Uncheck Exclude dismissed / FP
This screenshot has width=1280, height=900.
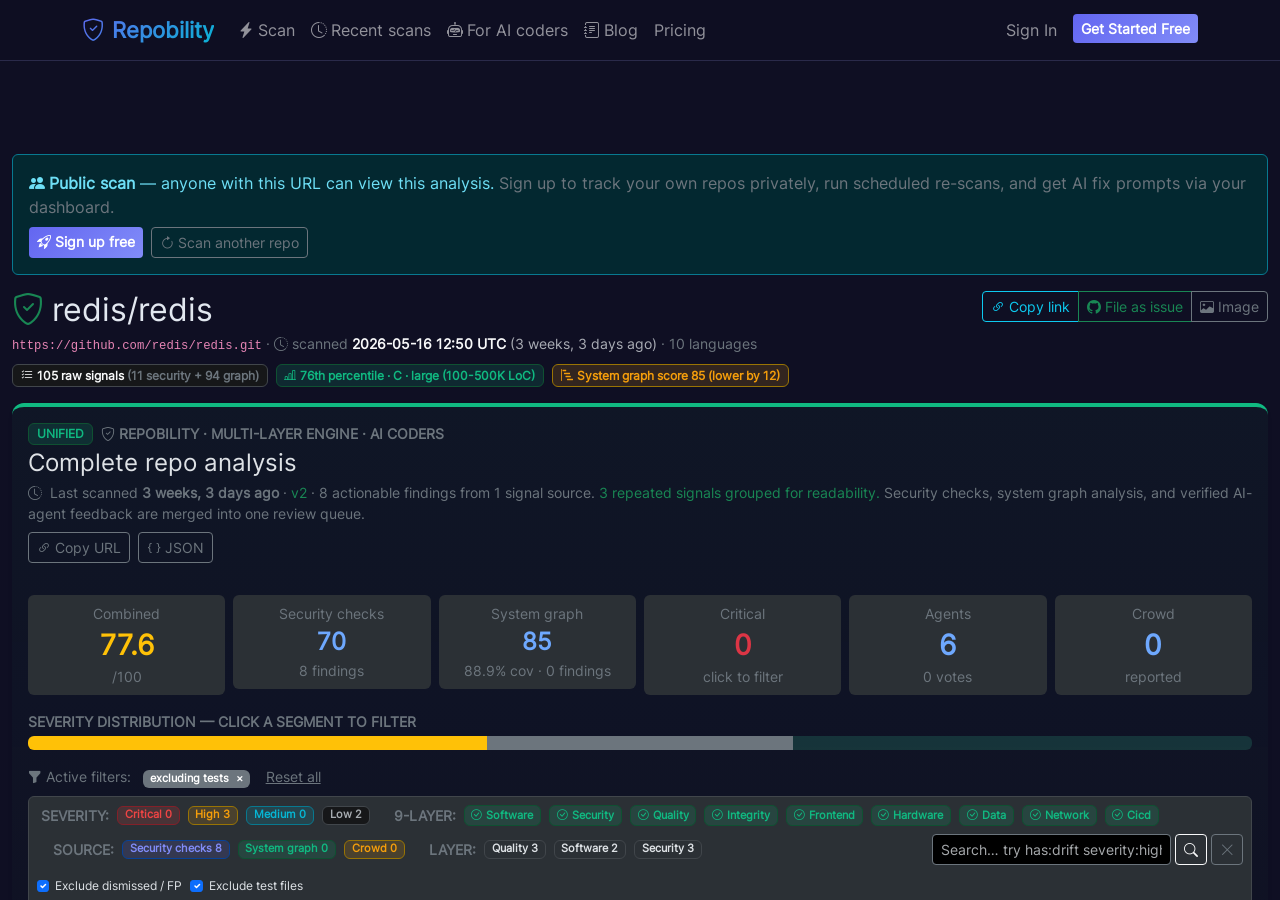coord(43,886)
